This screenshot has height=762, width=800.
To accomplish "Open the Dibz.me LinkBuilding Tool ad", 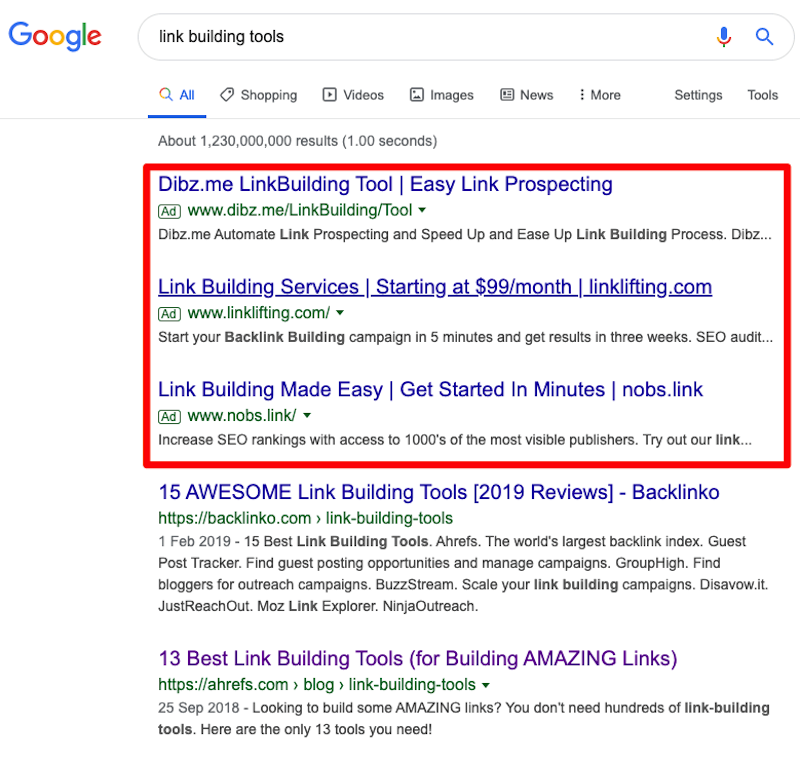I will pos(385,184).
